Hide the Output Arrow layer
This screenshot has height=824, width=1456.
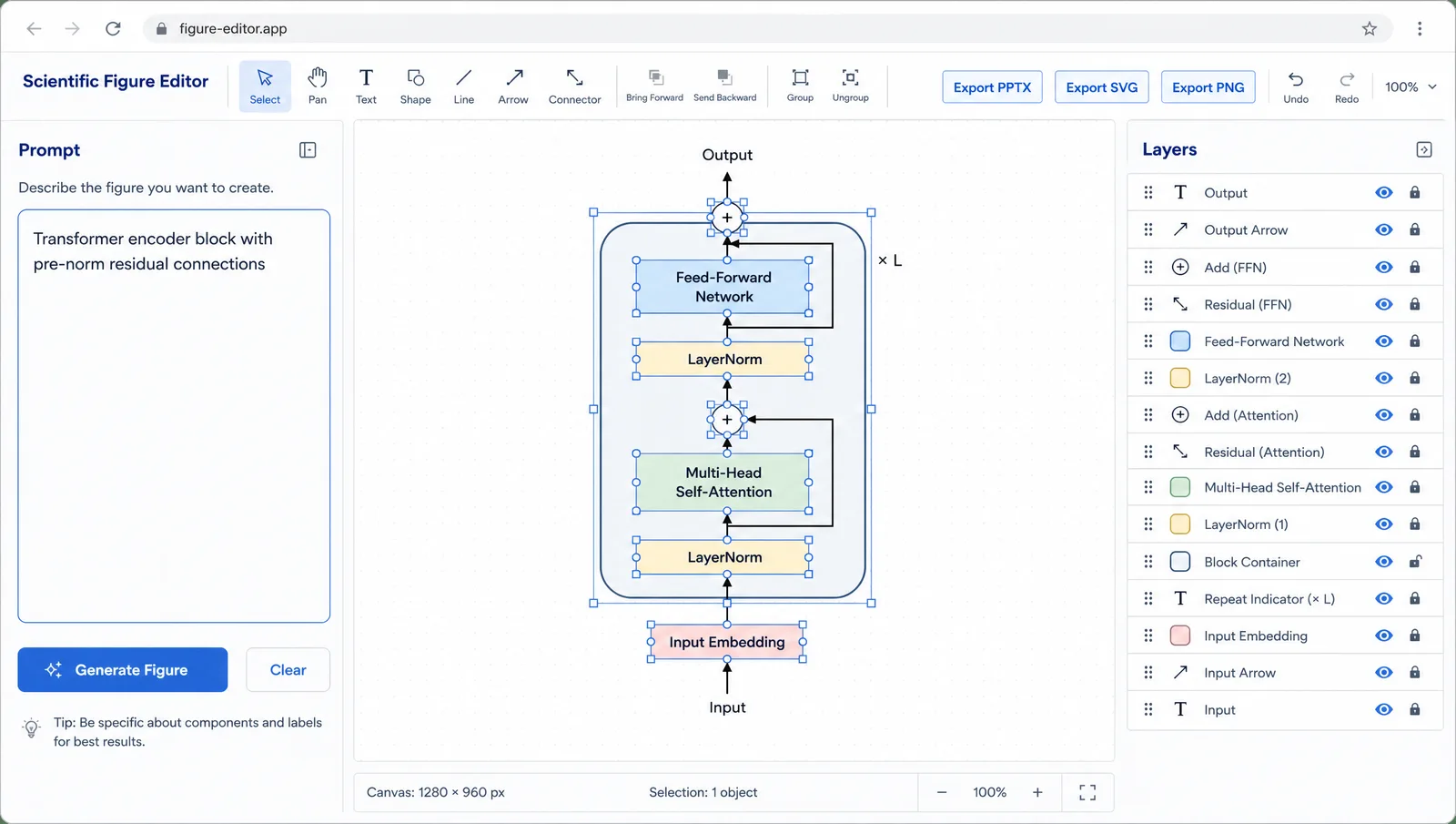(x=1384, y=229)
